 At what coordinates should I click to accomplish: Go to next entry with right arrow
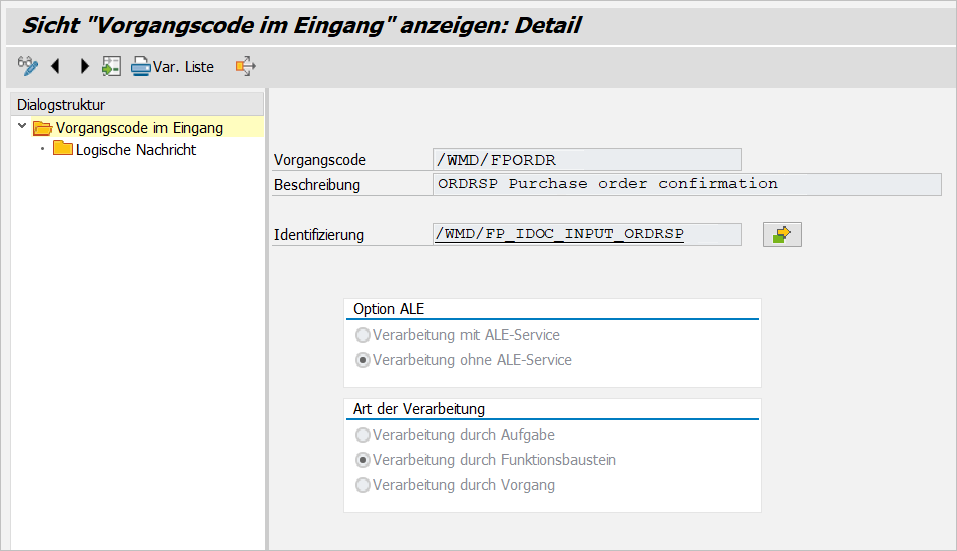pyautogui.click(x=84, y=67)
